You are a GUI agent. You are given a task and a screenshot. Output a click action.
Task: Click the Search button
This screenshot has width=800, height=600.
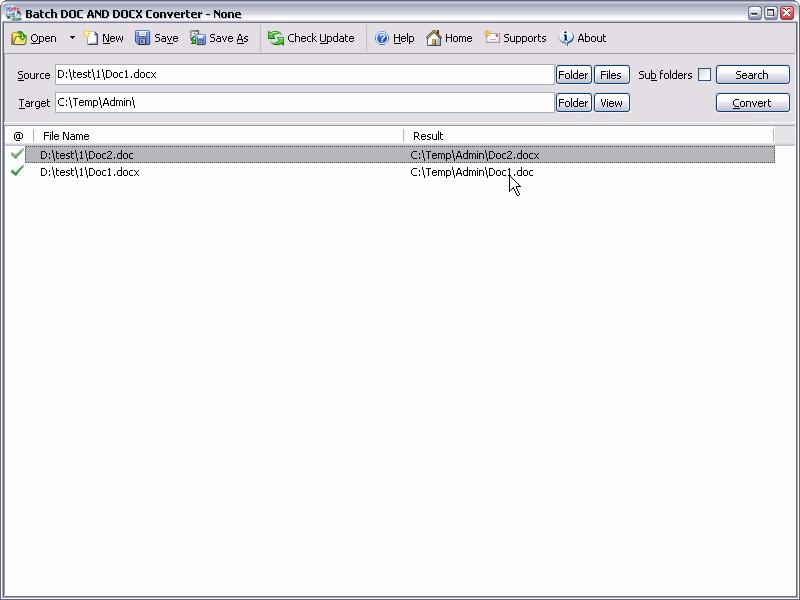pyautogui.click(x=753, y=74)
